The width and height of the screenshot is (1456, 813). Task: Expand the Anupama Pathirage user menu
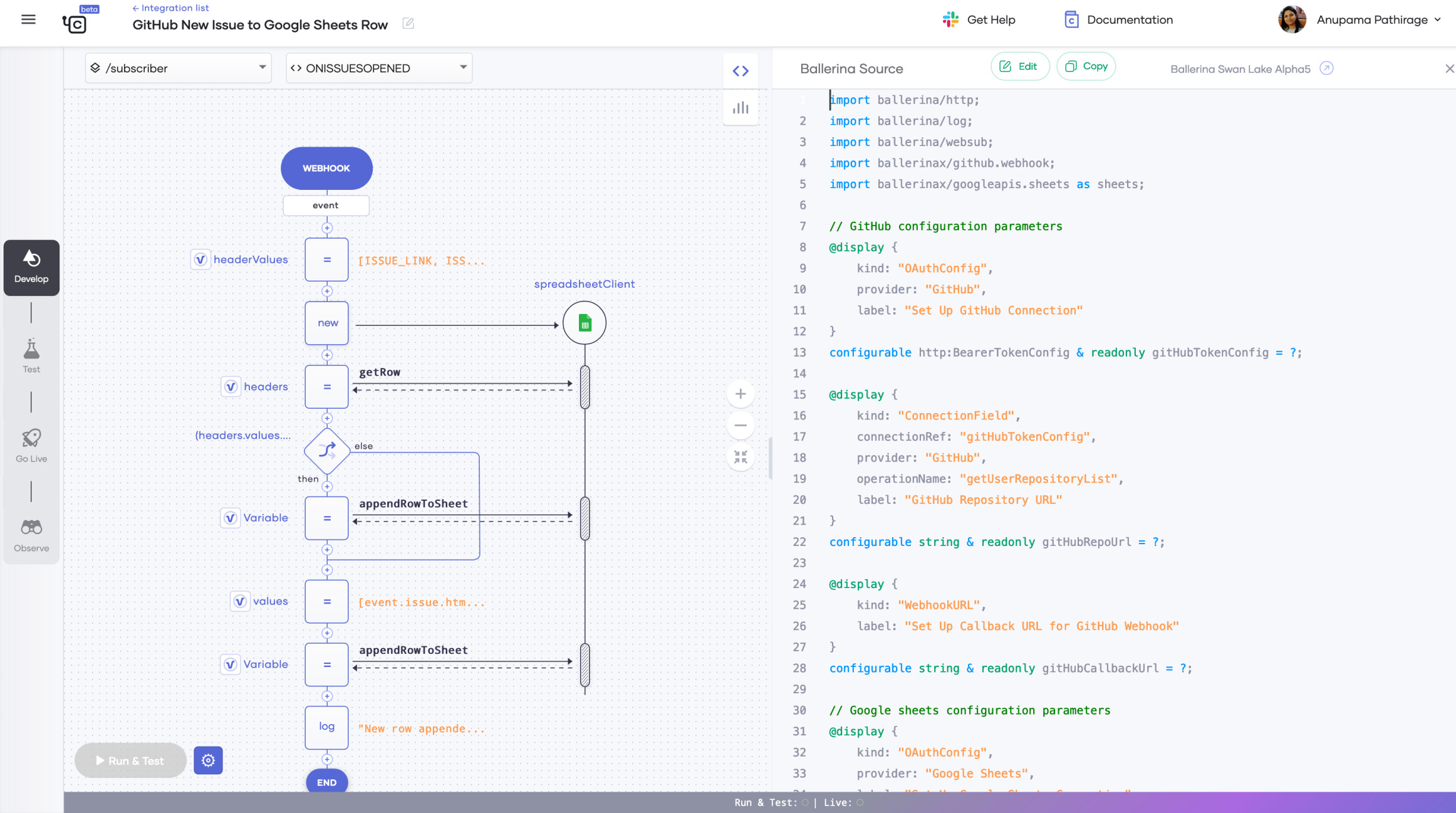click(x=1371, y=20)
